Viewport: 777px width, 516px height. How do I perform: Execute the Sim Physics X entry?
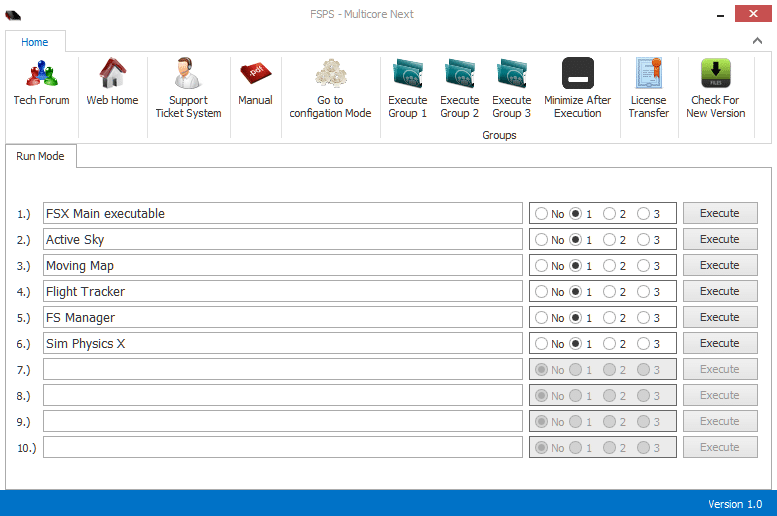point(719,343)
